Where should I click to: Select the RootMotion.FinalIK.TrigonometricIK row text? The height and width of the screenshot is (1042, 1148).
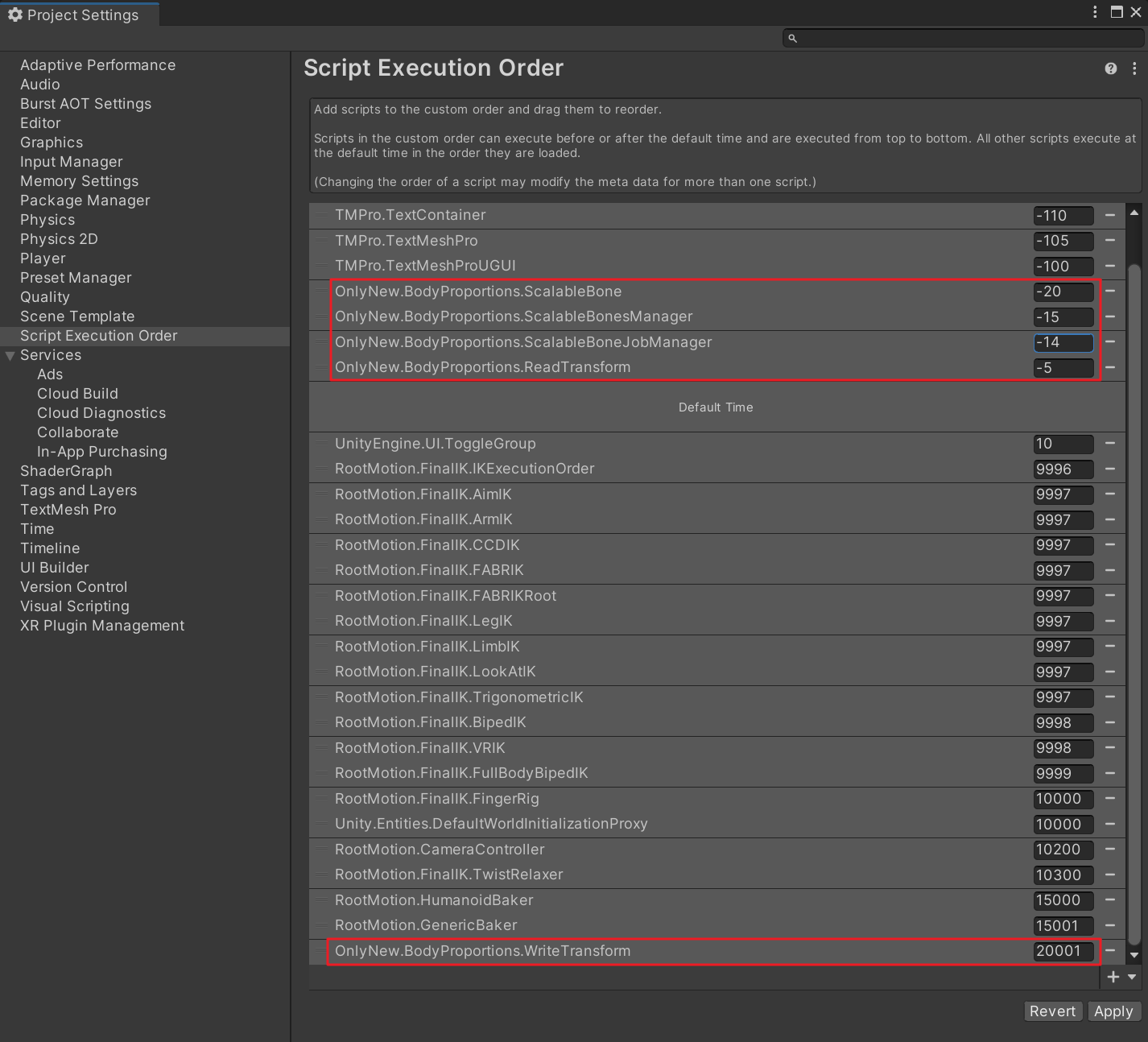[459, 697]
